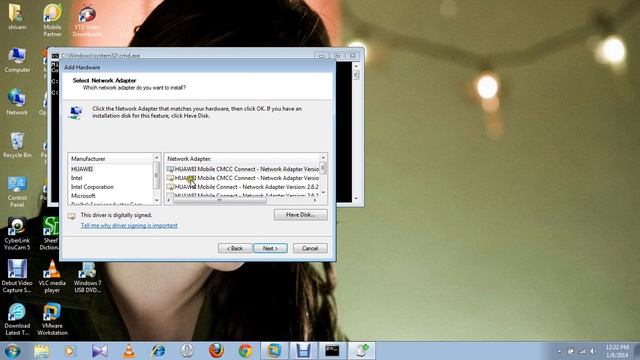
Task: Select the Network desktop icon
Action: click(x=17, y=102)
